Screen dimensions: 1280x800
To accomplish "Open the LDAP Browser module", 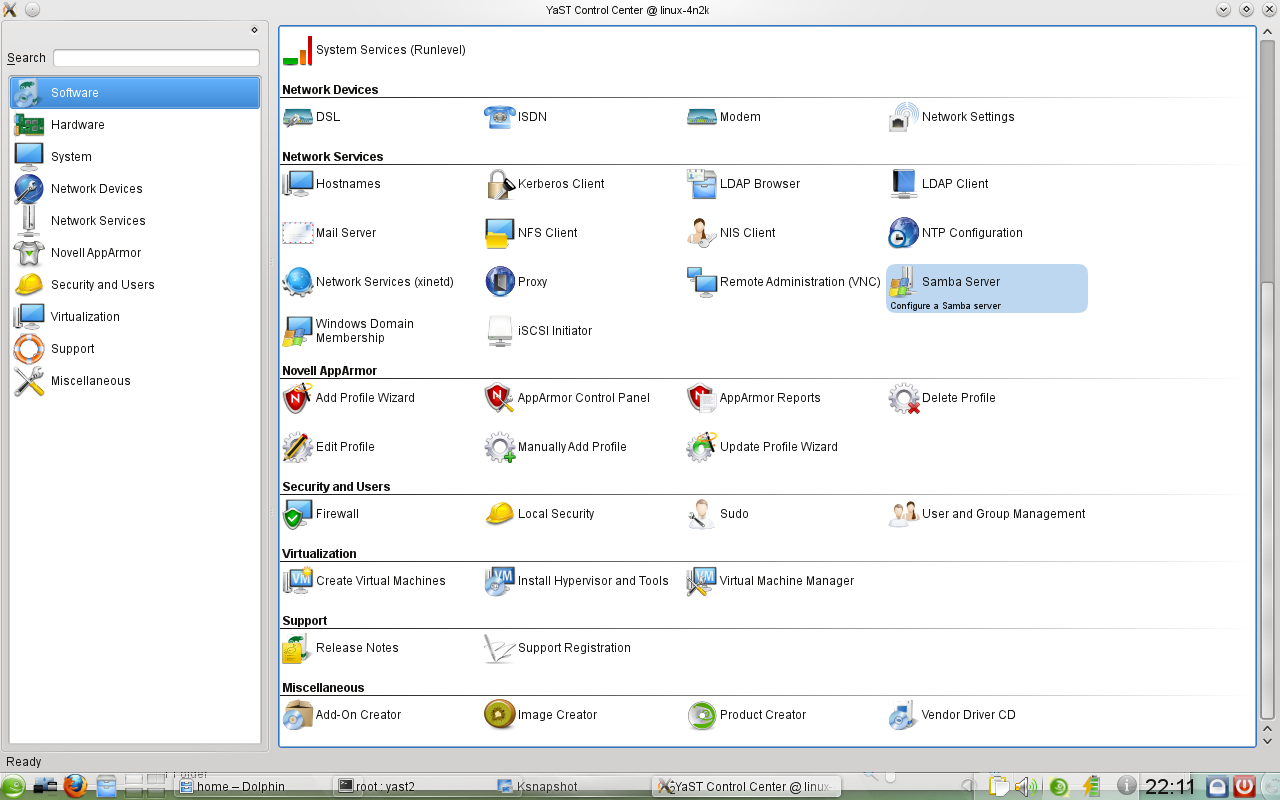I will (x=743, y=184).
